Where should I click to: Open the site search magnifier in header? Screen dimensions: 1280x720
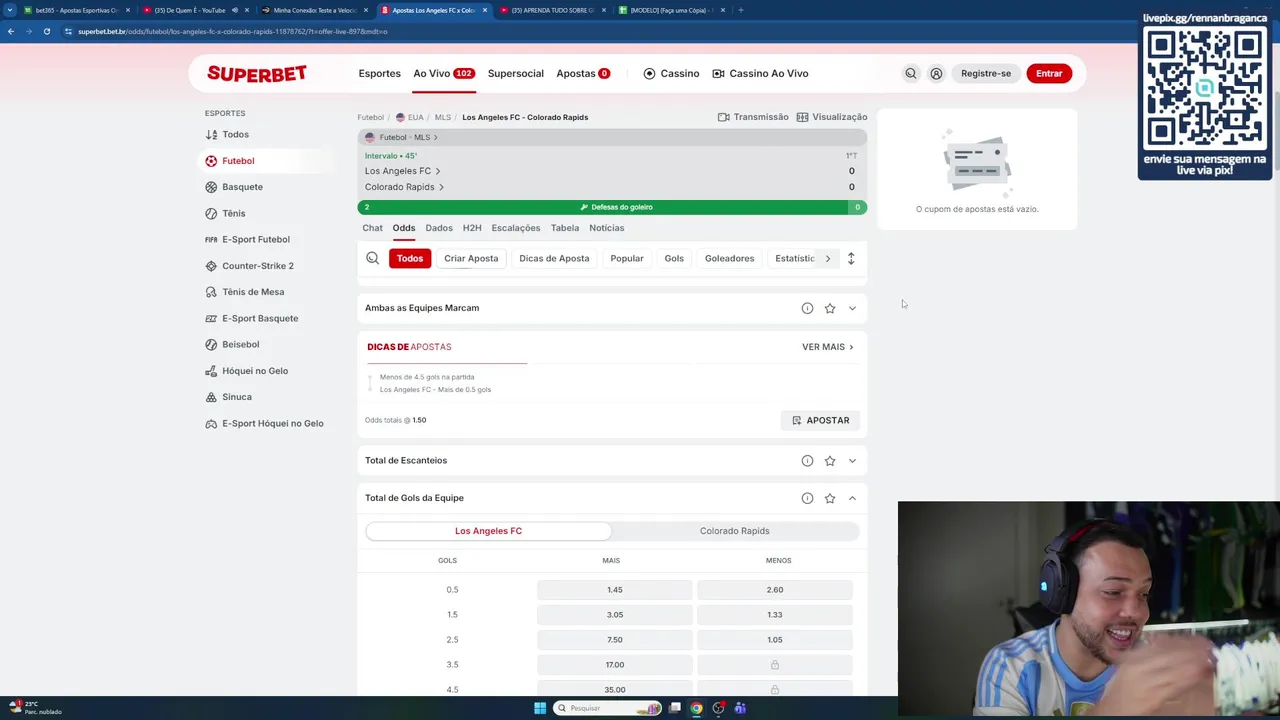910,73
